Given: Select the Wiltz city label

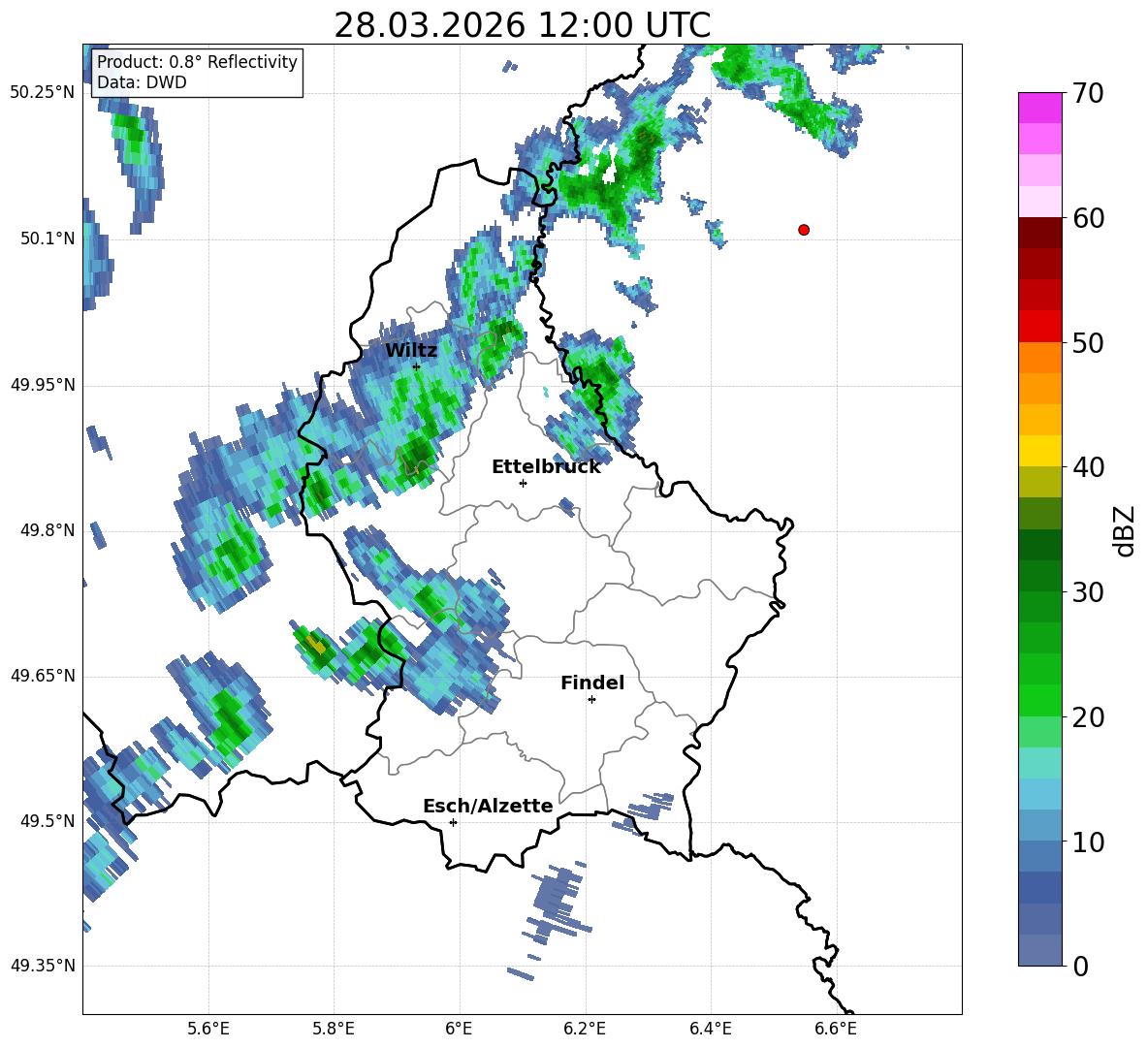Looking at the screenshot, I should click(x=411, y=351).
